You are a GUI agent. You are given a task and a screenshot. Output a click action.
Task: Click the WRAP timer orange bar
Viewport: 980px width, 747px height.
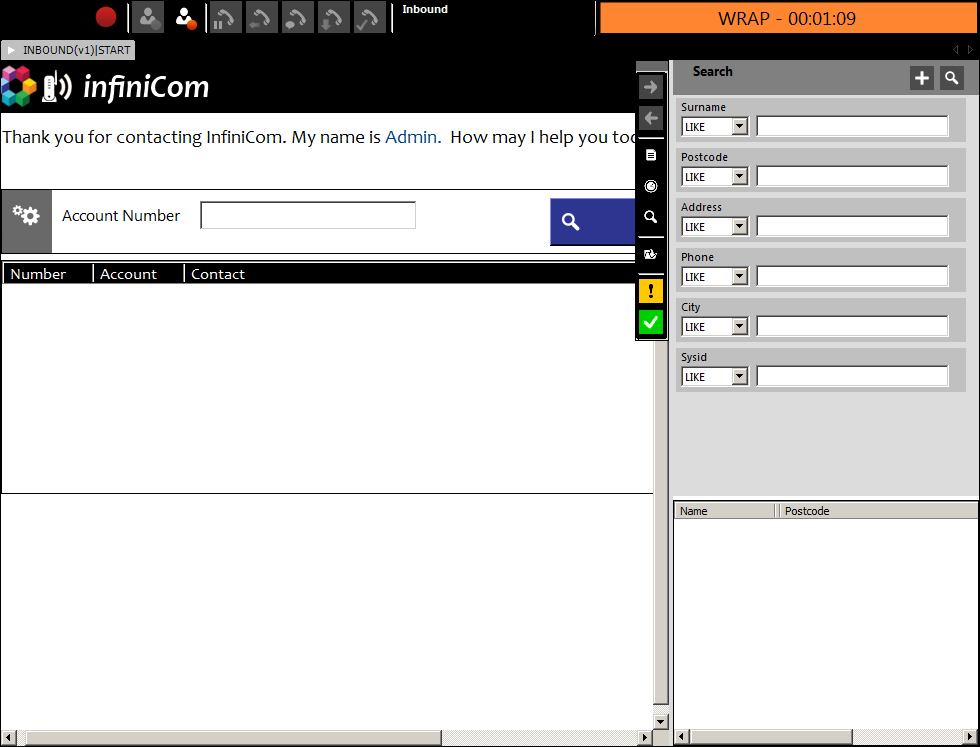[x=788, y=18]
